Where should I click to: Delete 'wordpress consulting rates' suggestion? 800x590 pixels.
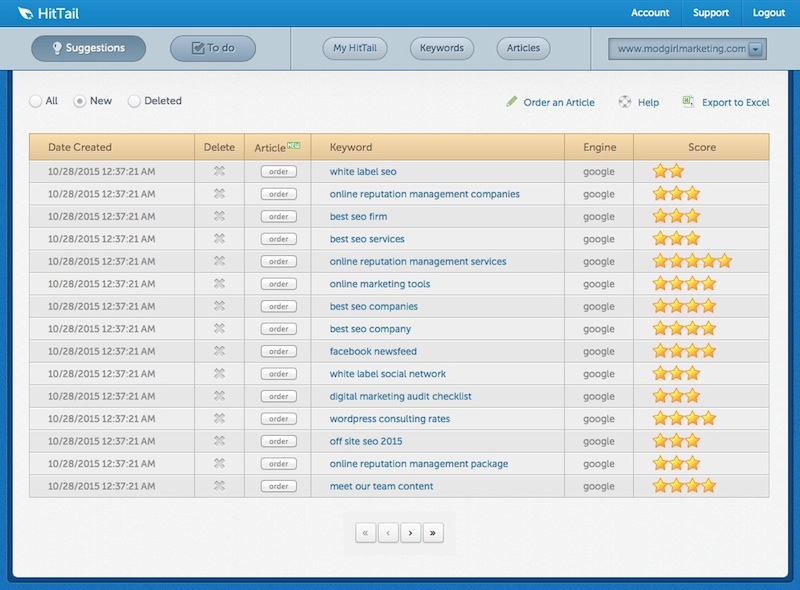219,418
